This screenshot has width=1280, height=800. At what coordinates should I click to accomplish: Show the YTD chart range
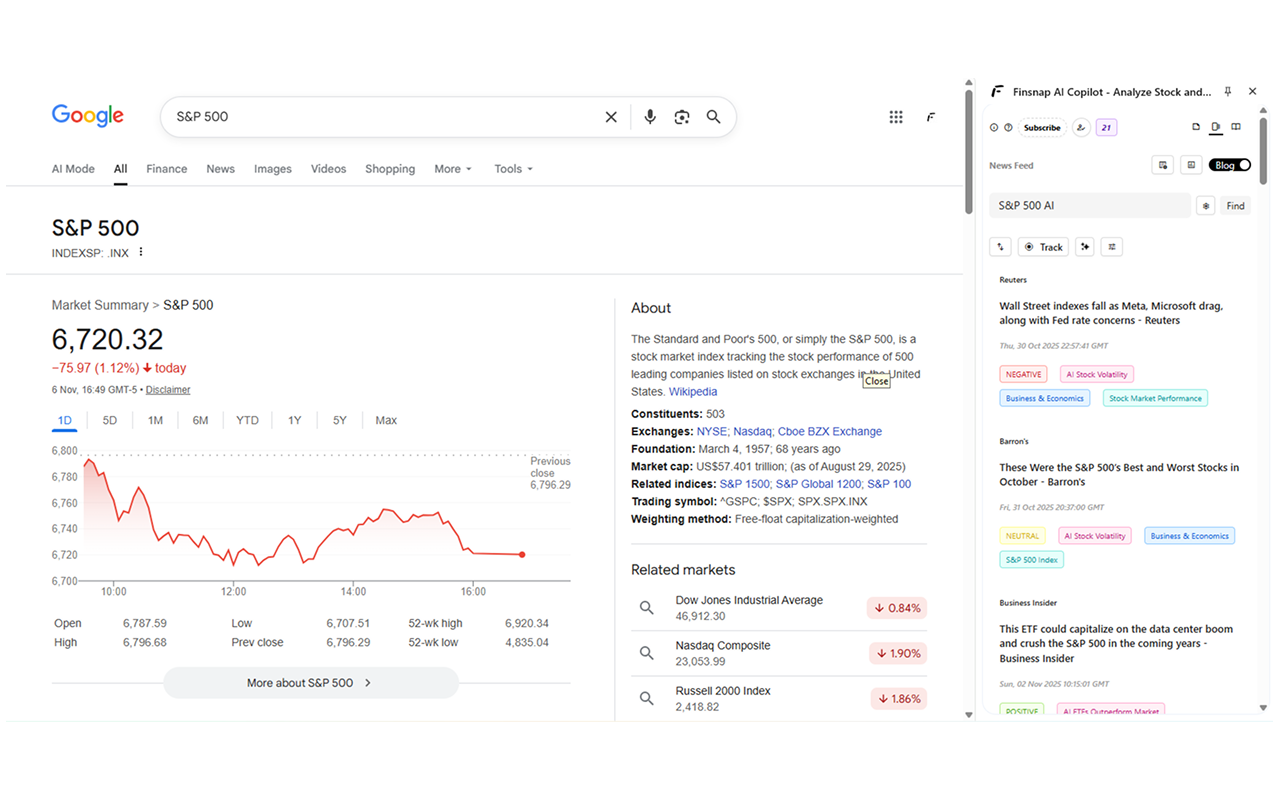tap(247, 420)
